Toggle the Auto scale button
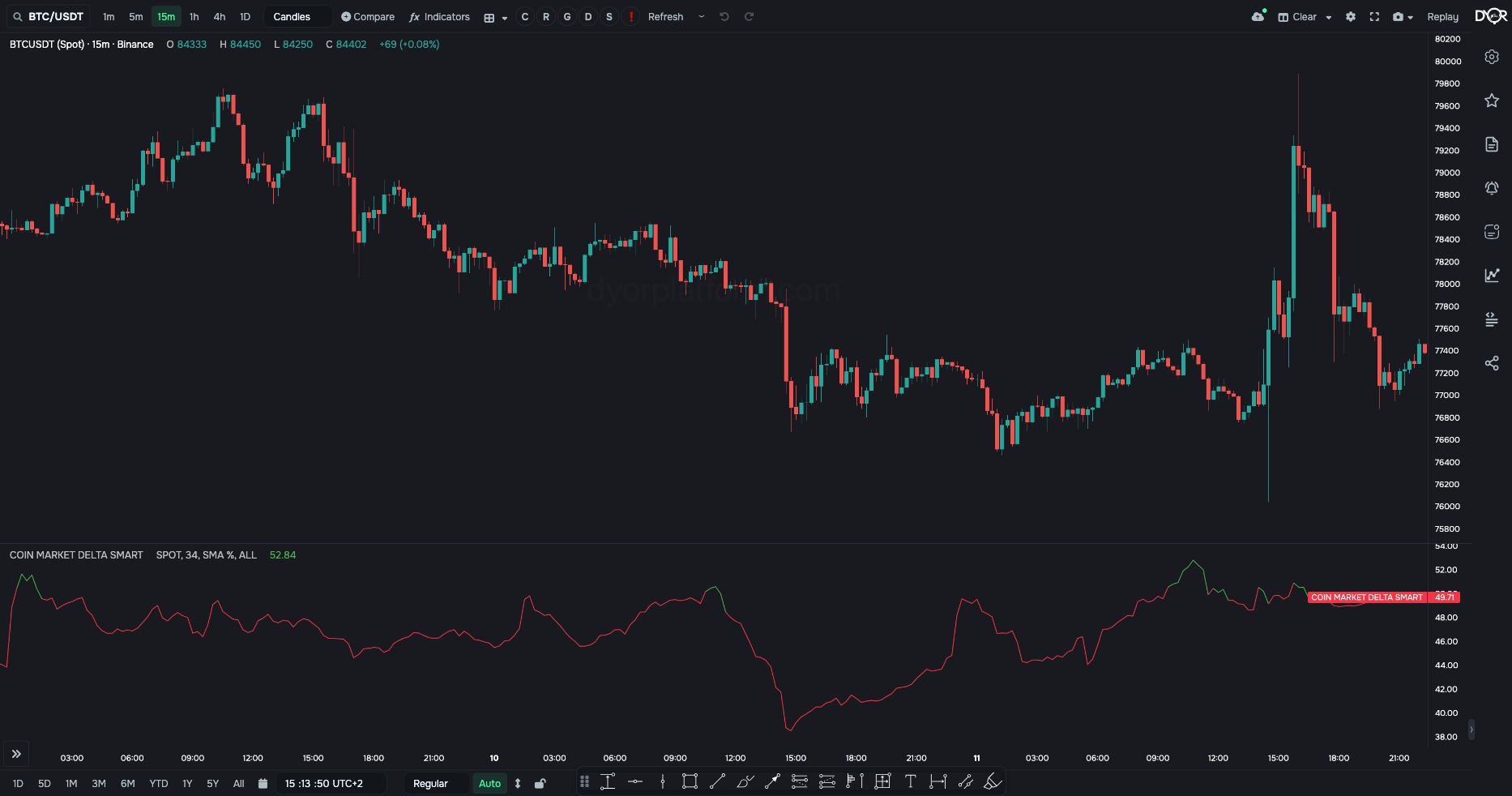 click(490, 783)
